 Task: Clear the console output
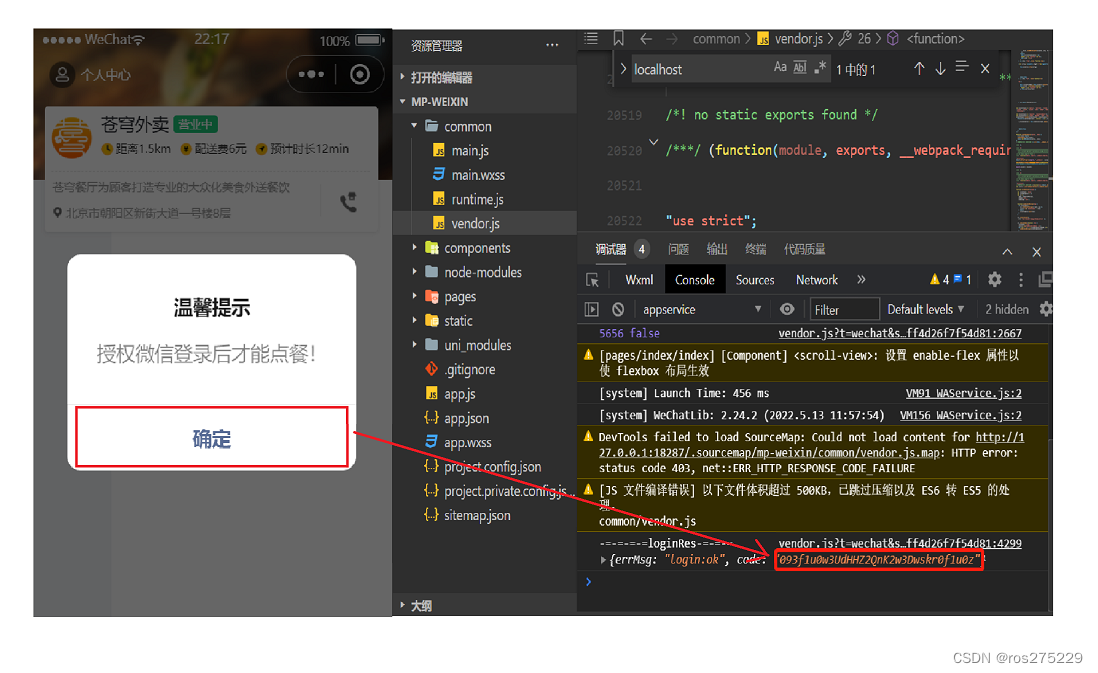coord(618,308)
